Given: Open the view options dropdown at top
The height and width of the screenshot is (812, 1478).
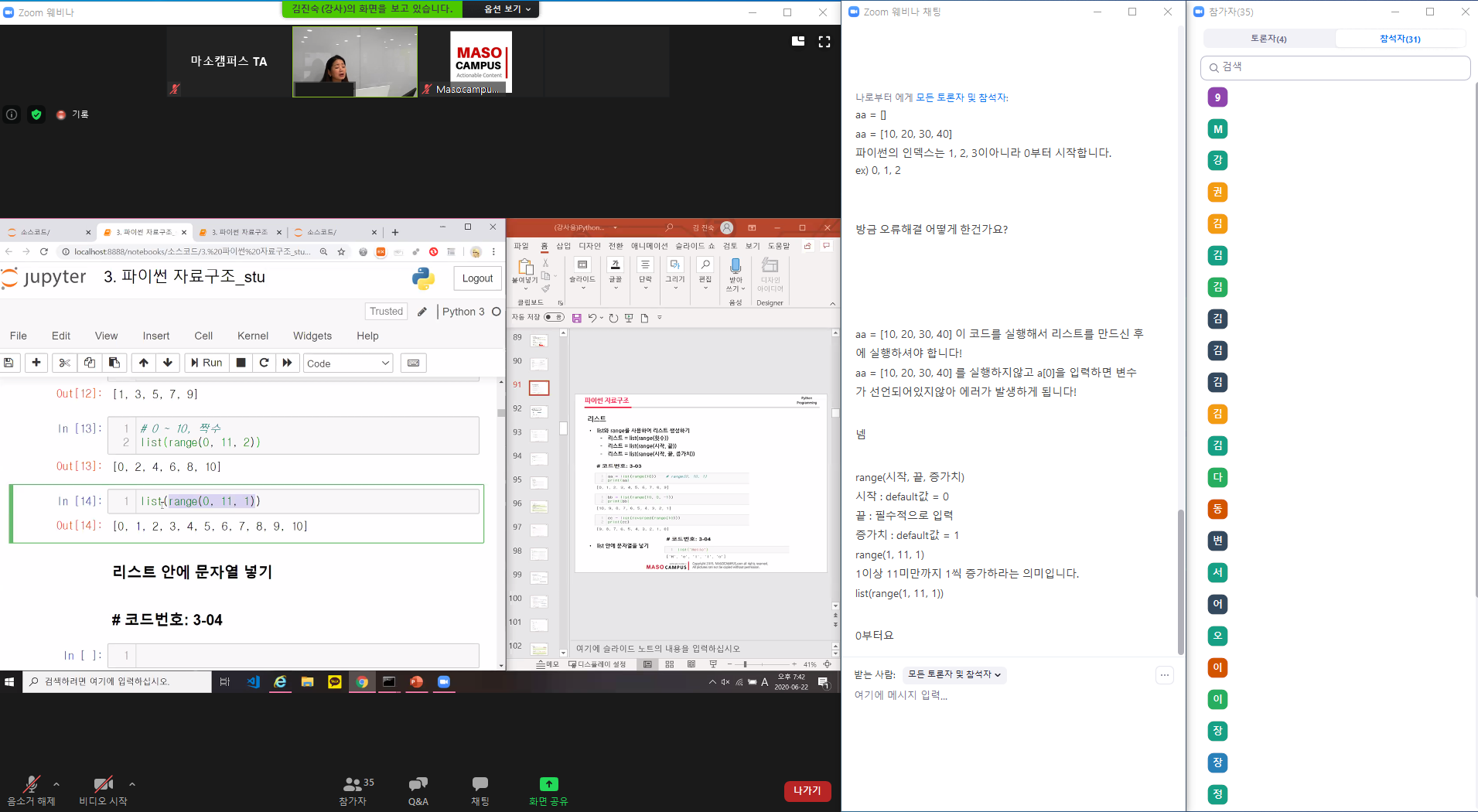Looking at the screenshot, I should pos(507,9).
